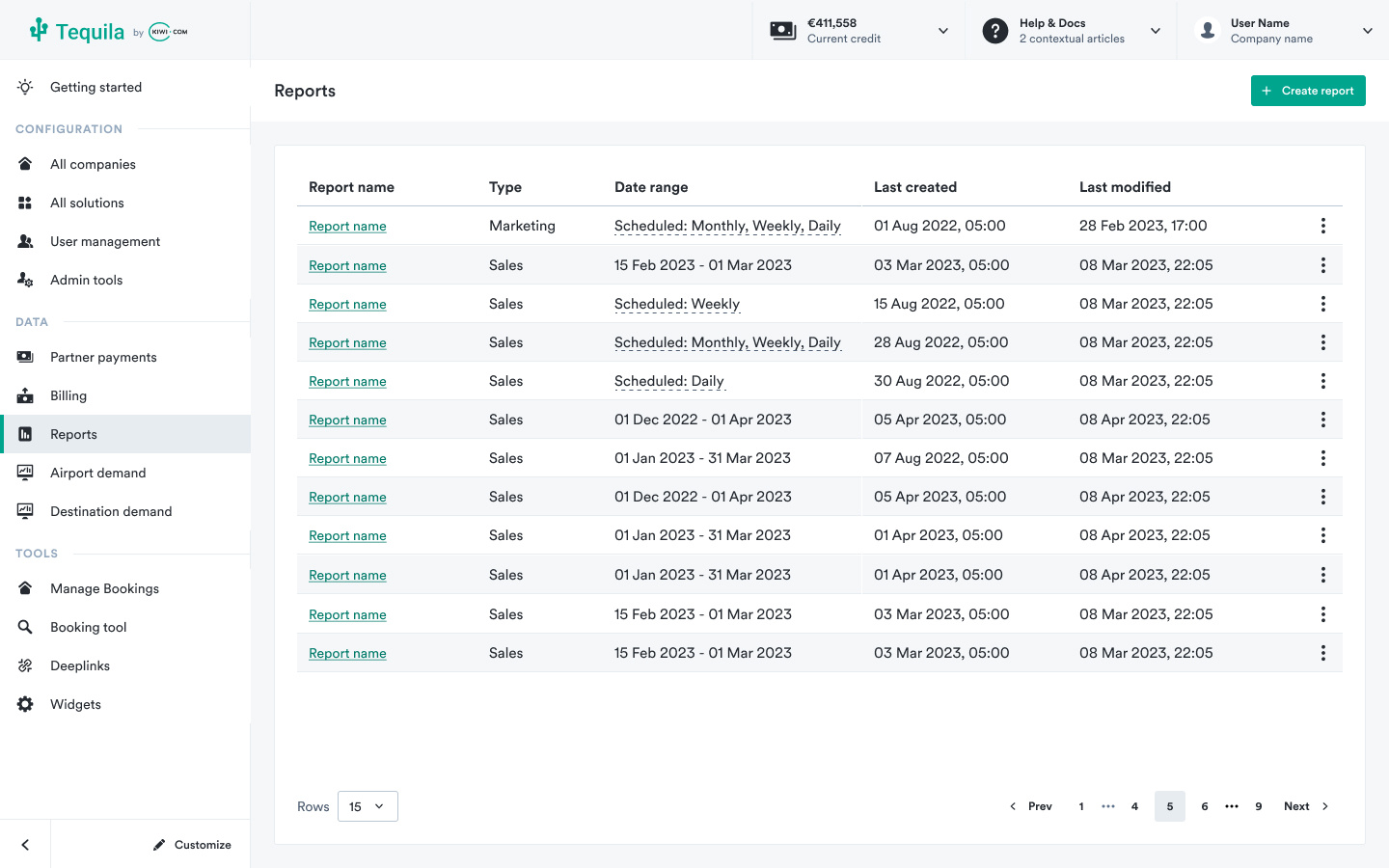Image resolution: width=1389 pixels, height=868 pixels.
Task: Expand the User Name account menu
Action: tap(1367, 31)
